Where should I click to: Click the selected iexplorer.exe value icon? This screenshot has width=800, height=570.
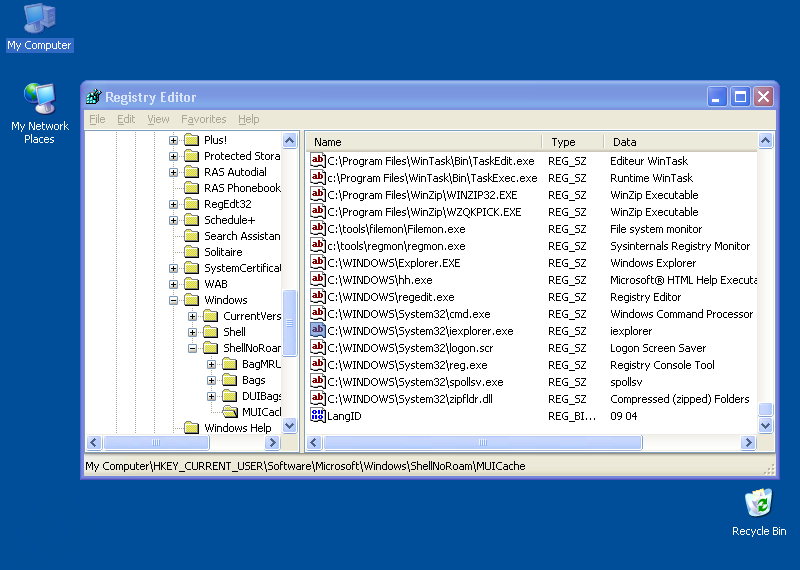coord(317,331)
